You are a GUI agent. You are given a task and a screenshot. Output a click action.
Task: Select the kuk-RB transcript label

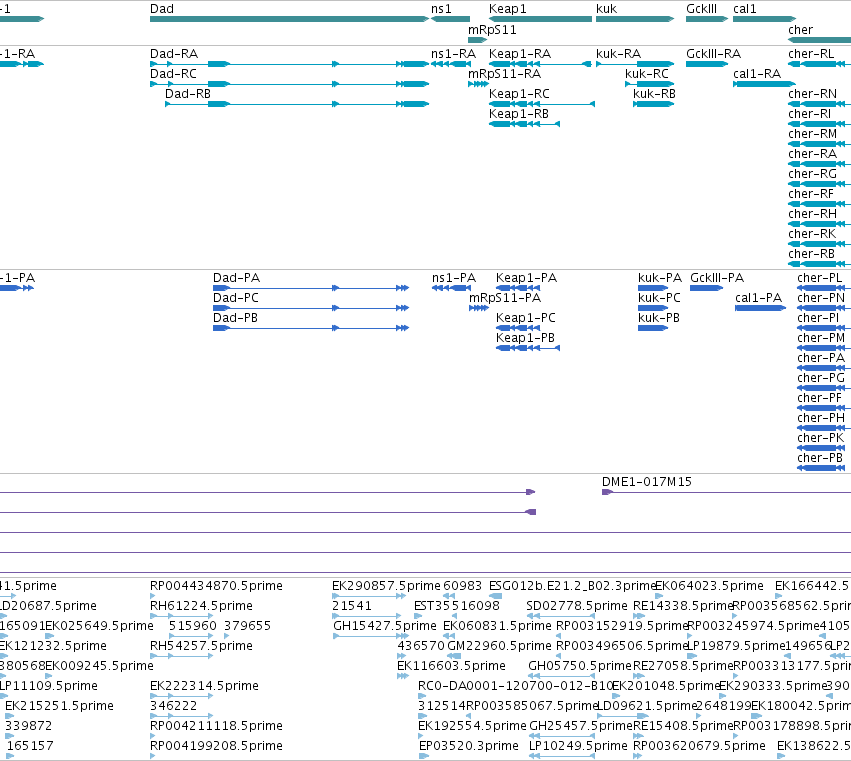click(x=655, y=94)
